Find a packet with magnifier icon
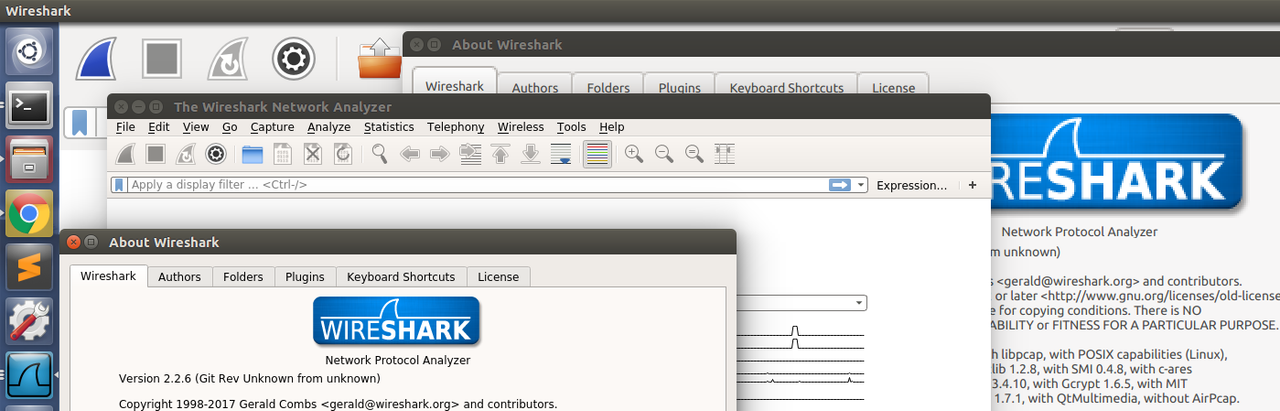Viewport: 1280px width, 411px height. 380,153
